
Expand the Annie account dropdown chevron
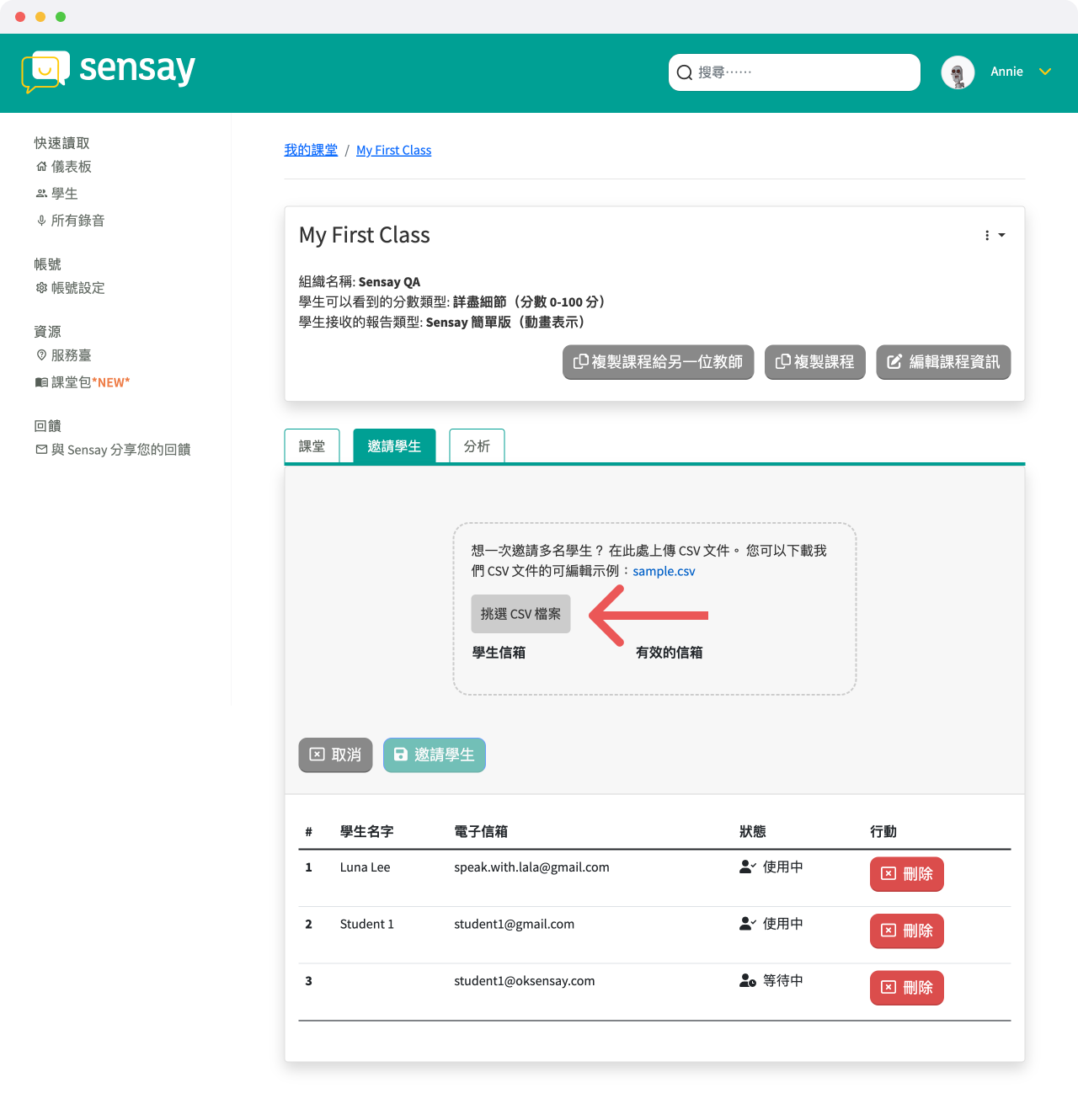[1045, 72]
